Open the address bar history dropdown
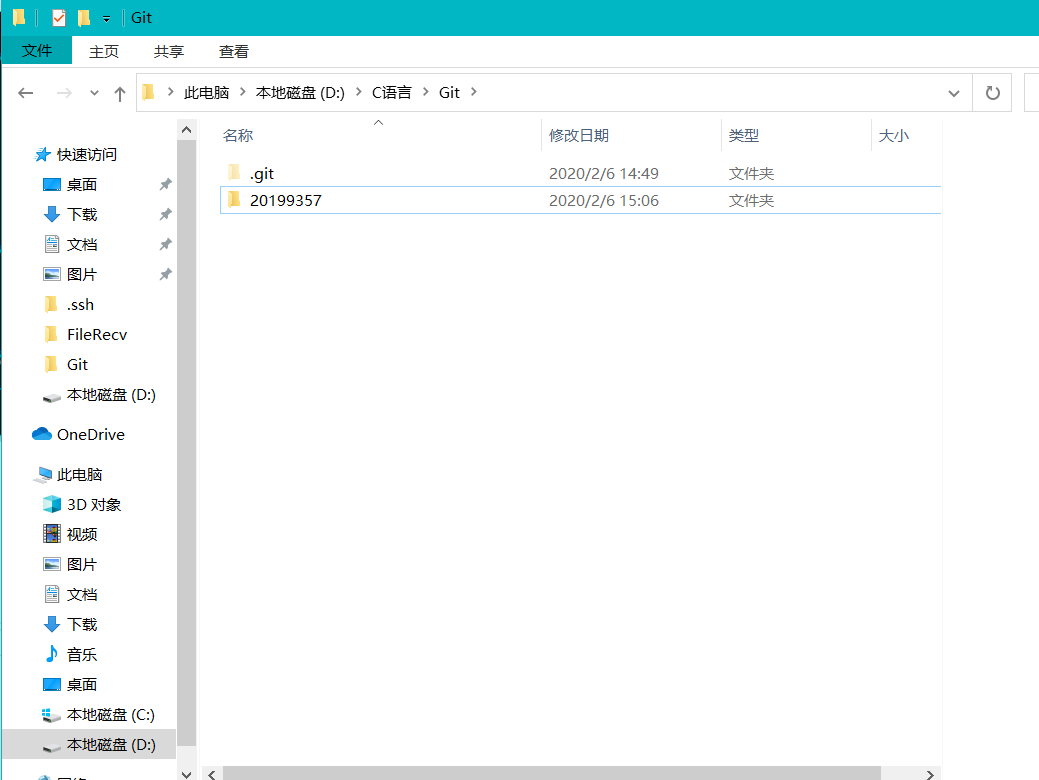This screenshot has width=1039, height=780. pos(954,93)
